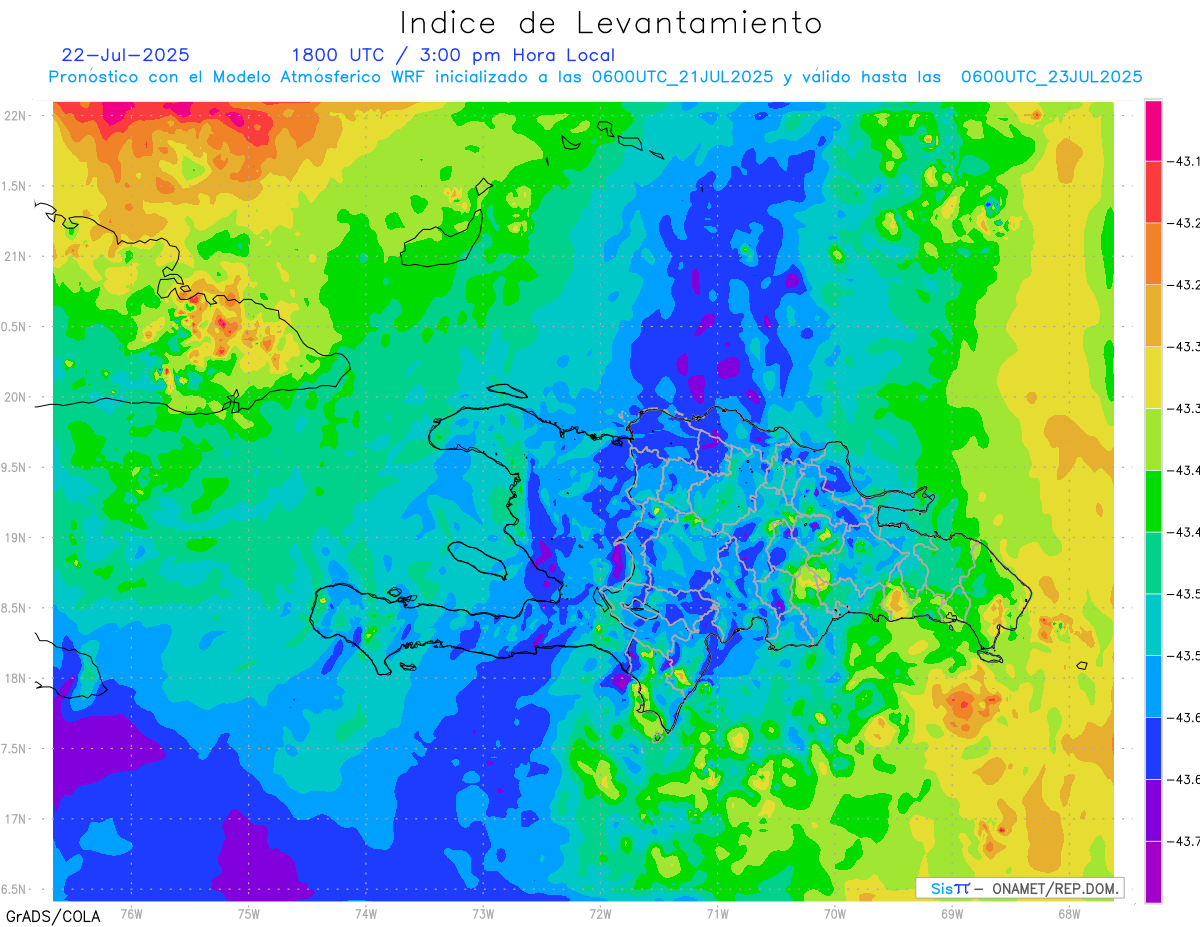Click the valid-until time "0600UTC_23JUL2025"

tap(1051, 77)
